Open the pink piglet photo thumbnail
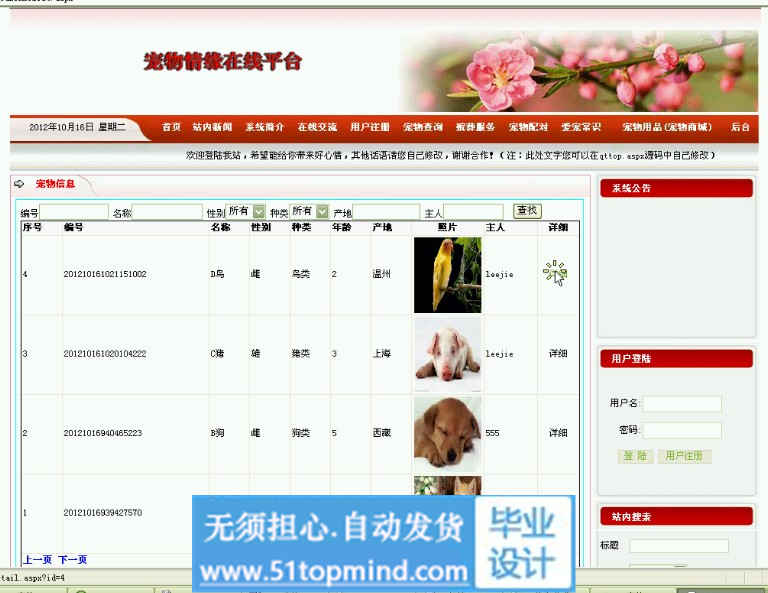This screenshot has height=593, width=768. coord(448,355)
